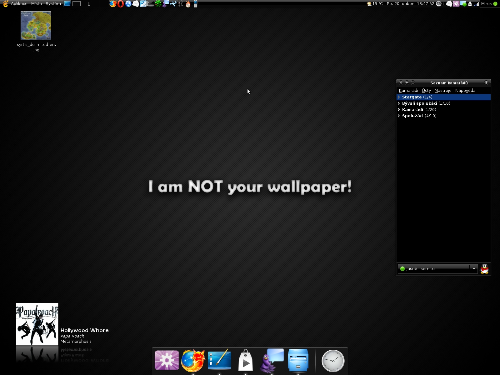The image size is (500, 375).
Task: Select the map image file on desktop
Action: [x=36, y=25]
